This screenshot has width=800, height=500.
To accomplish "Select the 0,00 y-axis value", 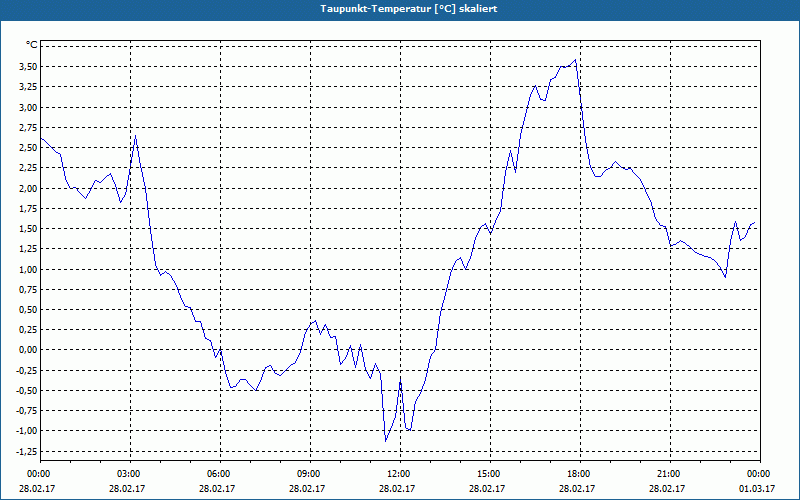I will point(28,351).
